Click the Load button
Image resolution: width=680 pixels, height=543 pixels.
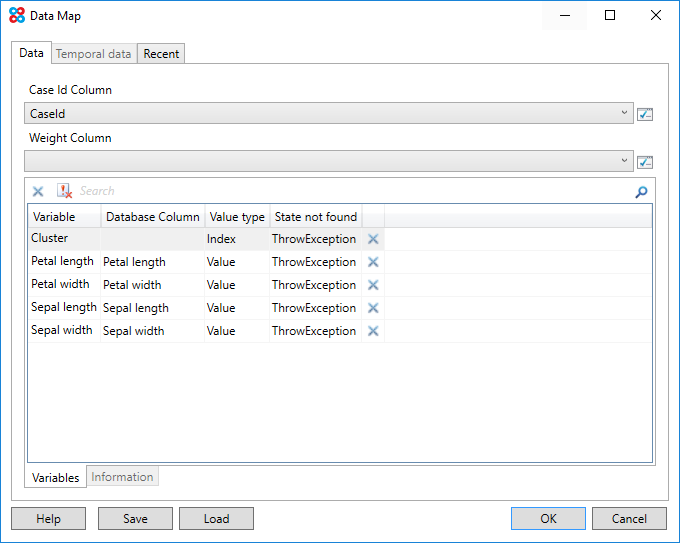pos(216,518)
